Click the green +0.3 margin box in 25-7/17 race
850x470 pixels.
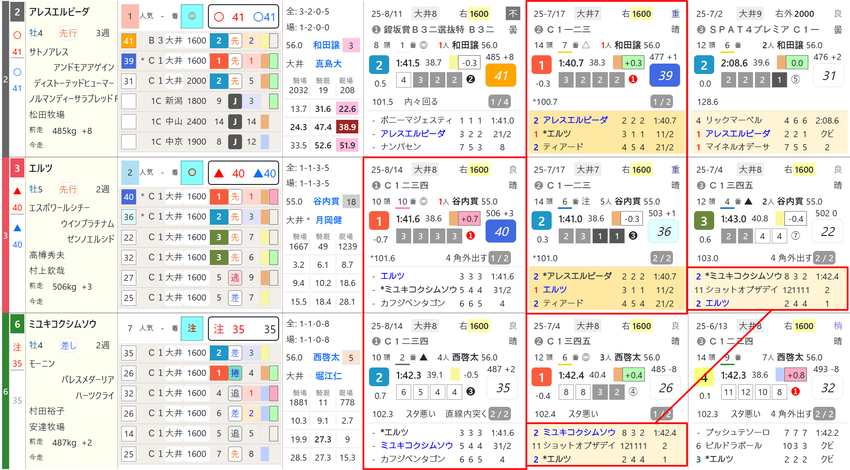coord(634,63)
